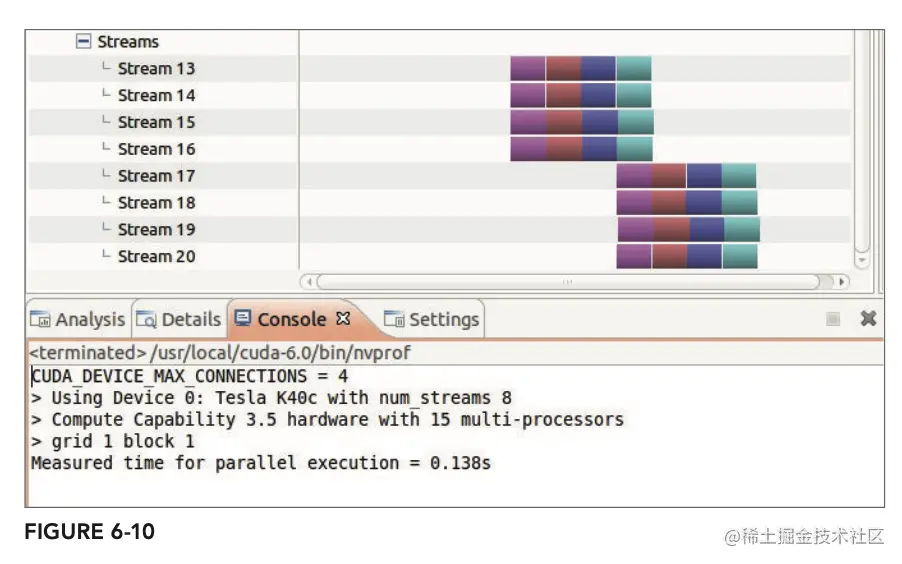Click the Analysis tab icon
The width and height of the screenshot is (902, 564).
(40, 319)
